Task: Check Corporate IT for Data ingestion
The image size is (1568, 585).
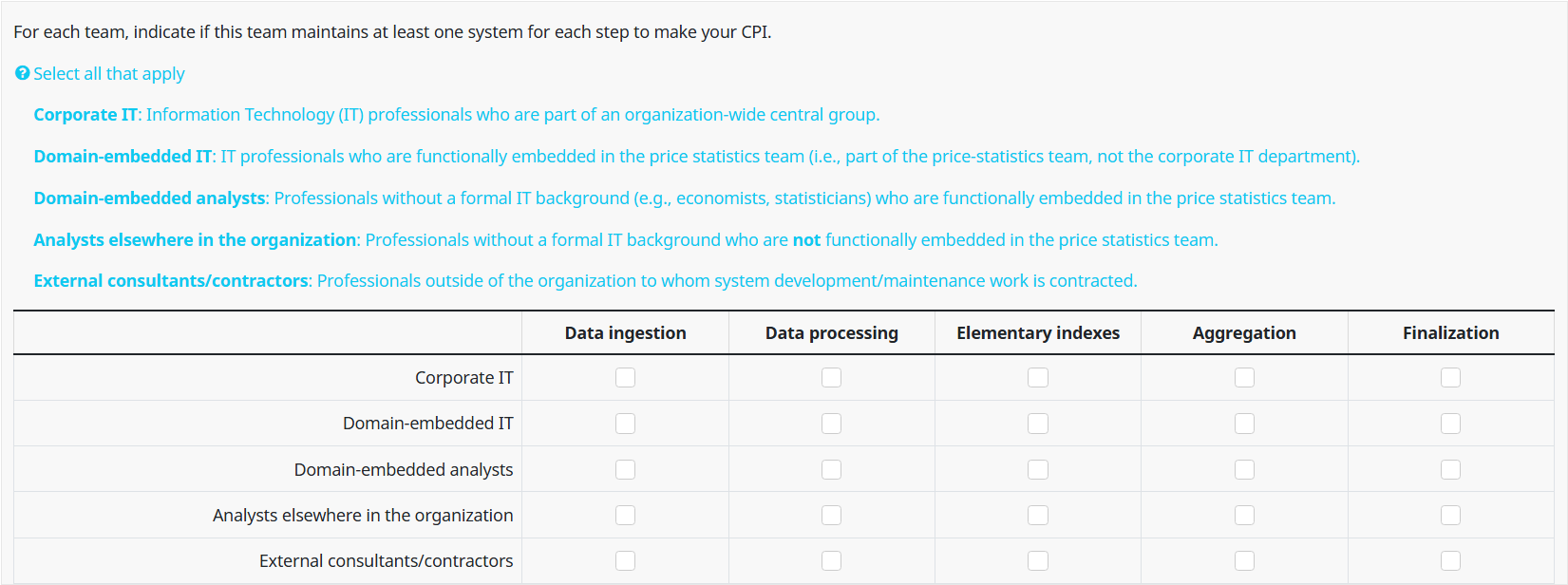Action: 625,377
